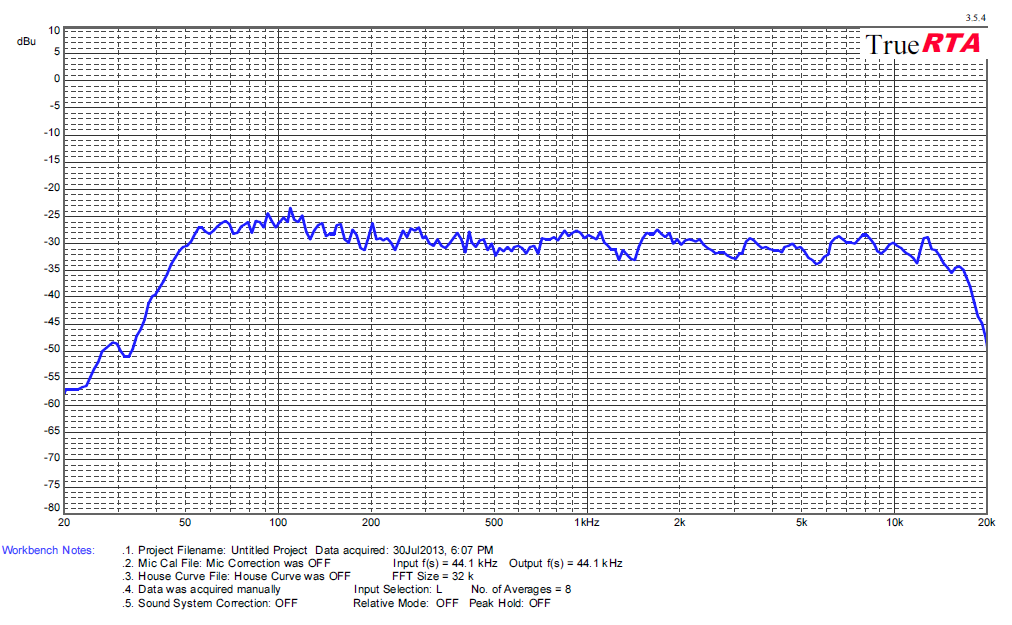Click the '-65' level axis label

coord(52,430)
